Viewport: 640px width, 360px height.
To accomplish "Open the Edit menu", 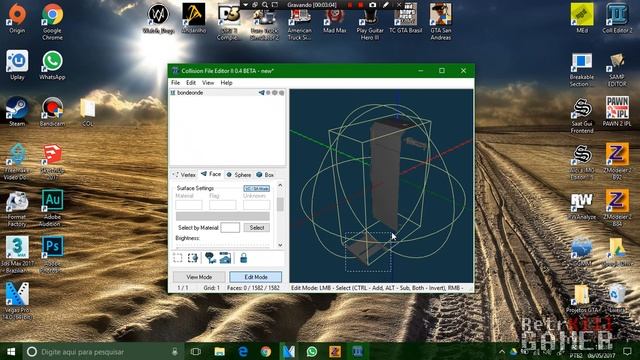I will pyautogui.click(x=191, y=82).
